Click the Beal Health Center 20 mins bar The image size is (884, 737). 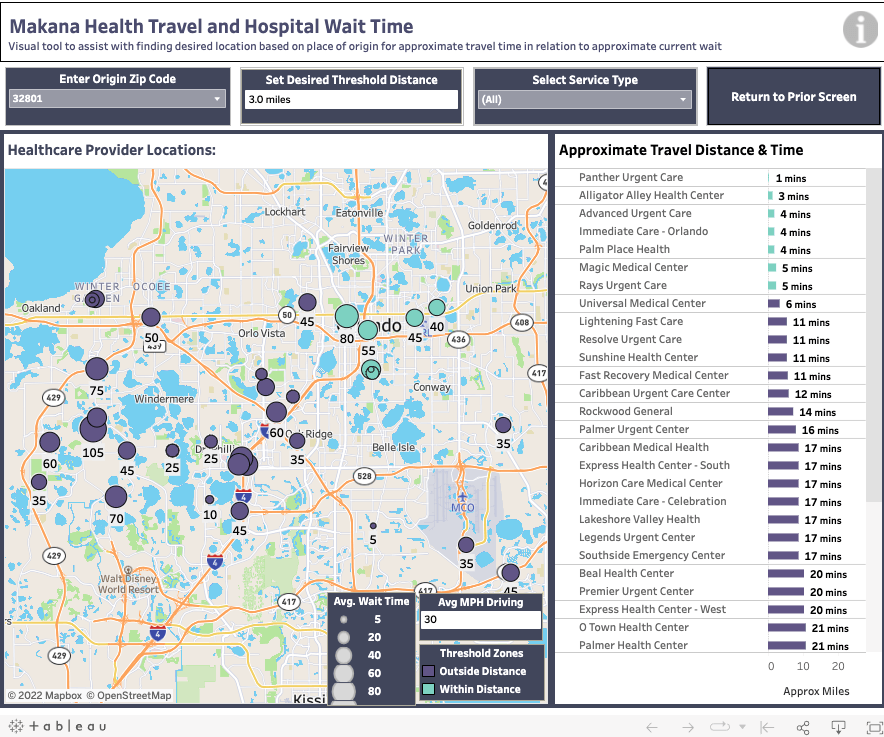point(786,574)
